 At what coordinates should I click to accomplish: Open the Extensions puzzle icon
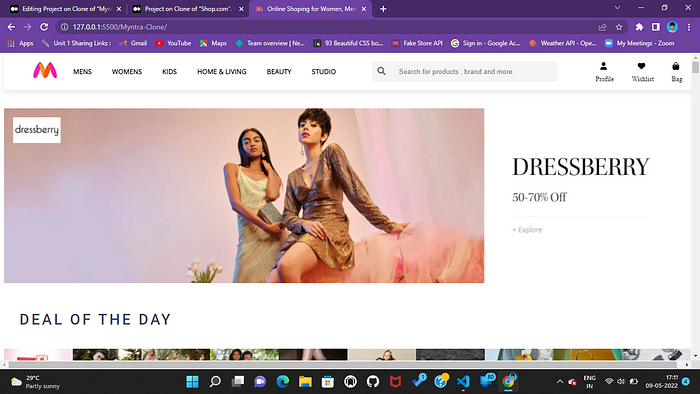(639, 27)
